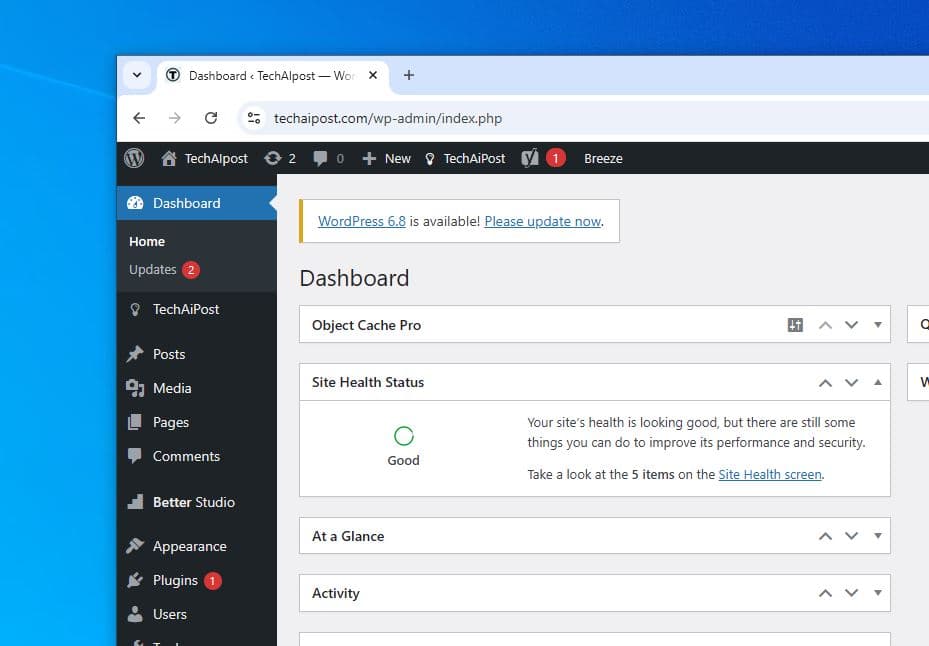Click the Activity widget title
The width and height of the screenshot is (929, 646).
pyautogui.click(x=335, y=593)
